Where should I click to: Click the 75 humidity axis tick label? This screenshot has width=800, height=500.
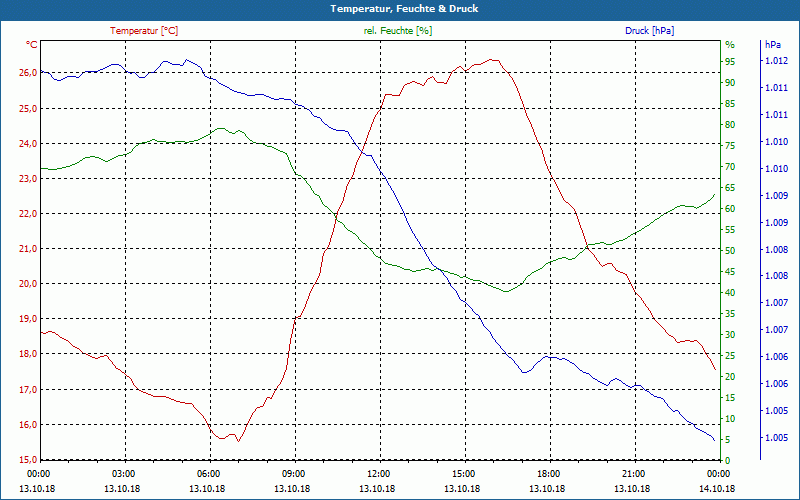pos(730,146)
